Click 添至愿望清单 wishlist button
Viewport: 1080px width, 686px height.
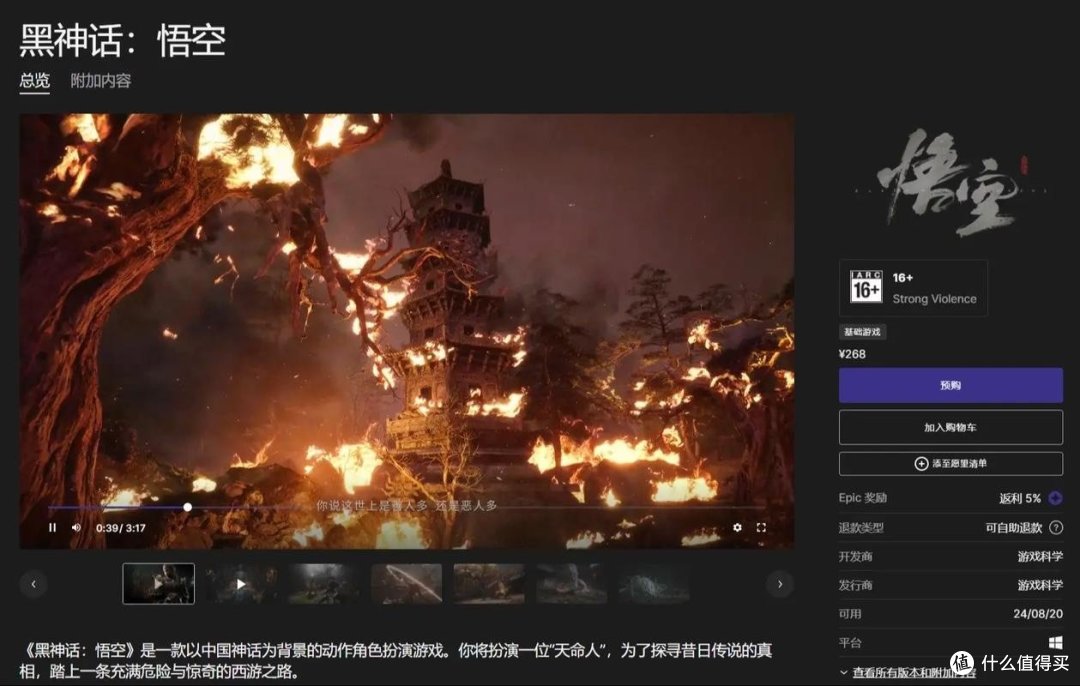click(951, 464)
